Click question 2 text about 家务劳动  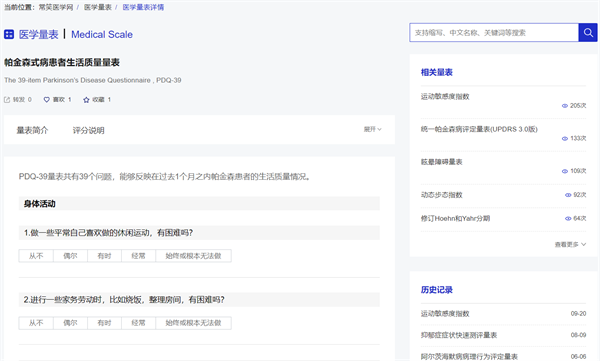(x=124, y=300)
